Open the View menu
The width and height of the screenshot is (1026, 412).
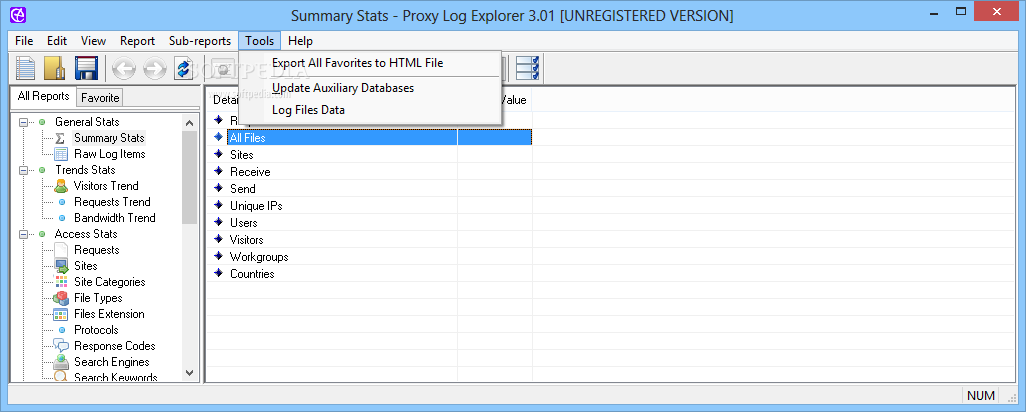tap(94, 41)
